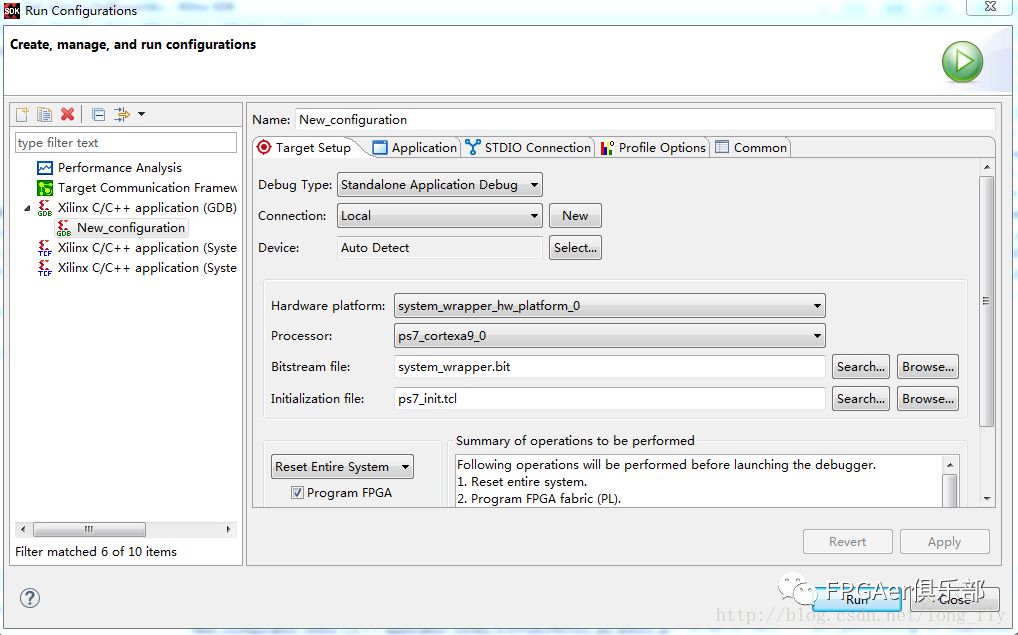Viewport: 1018px width, 635px height.
Task: Delete the selected configuration with the red X
Action: tap(68, 115)
